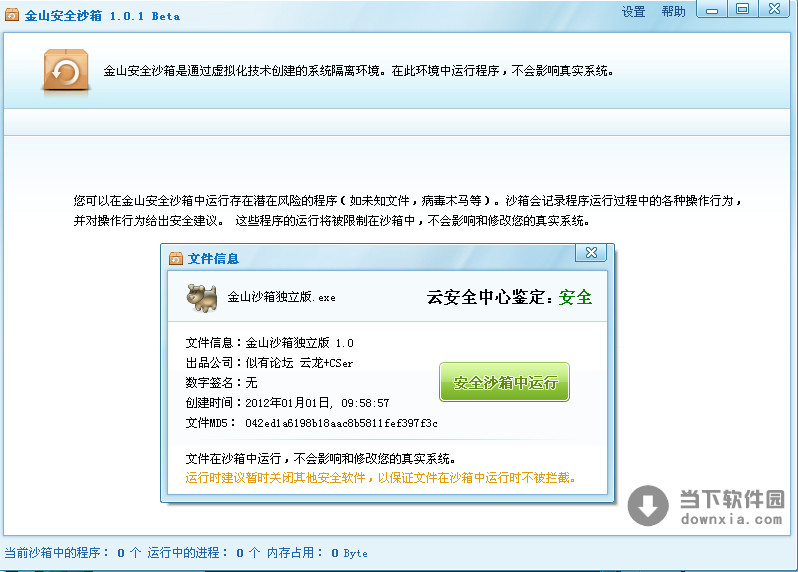Click the file info dialog title icon
798x572 pixels.
click(176, 258)
